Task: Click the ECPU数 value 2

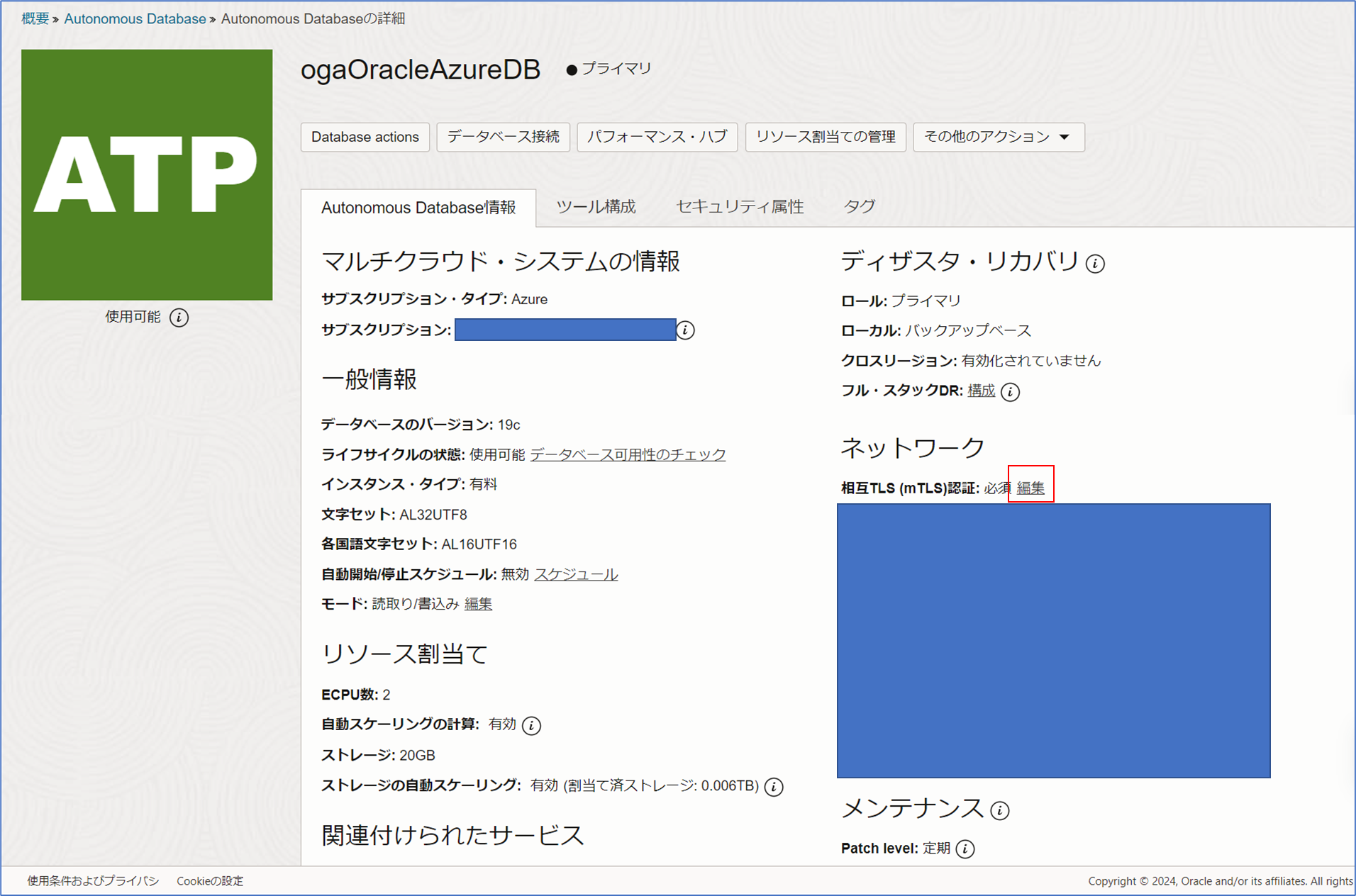Action: (x=387, y=695)
